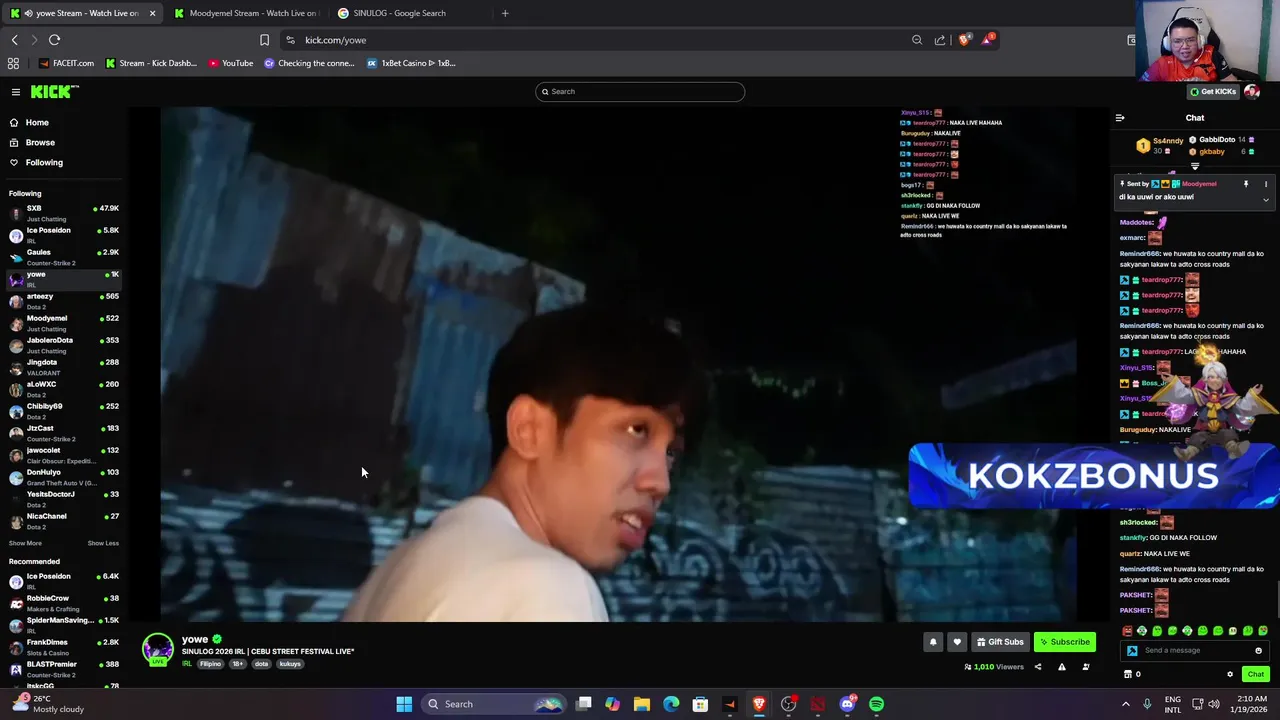Toggle the Kick sidebar hamburger menu
Screen dimensions: 1280x720
click(x=16, y=92)
